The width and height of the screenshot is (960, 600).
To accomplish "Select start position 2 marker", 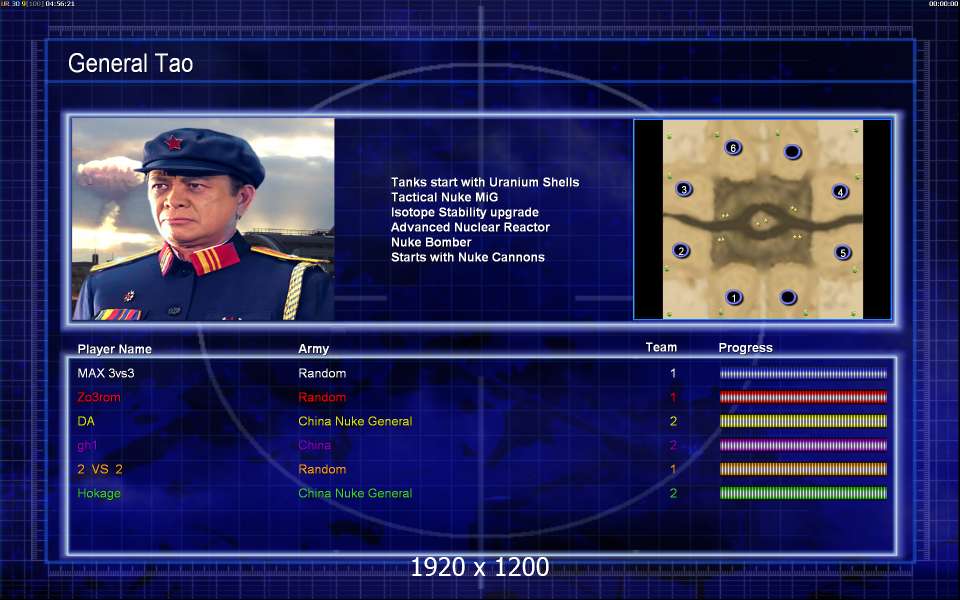I will click(681, 250).
